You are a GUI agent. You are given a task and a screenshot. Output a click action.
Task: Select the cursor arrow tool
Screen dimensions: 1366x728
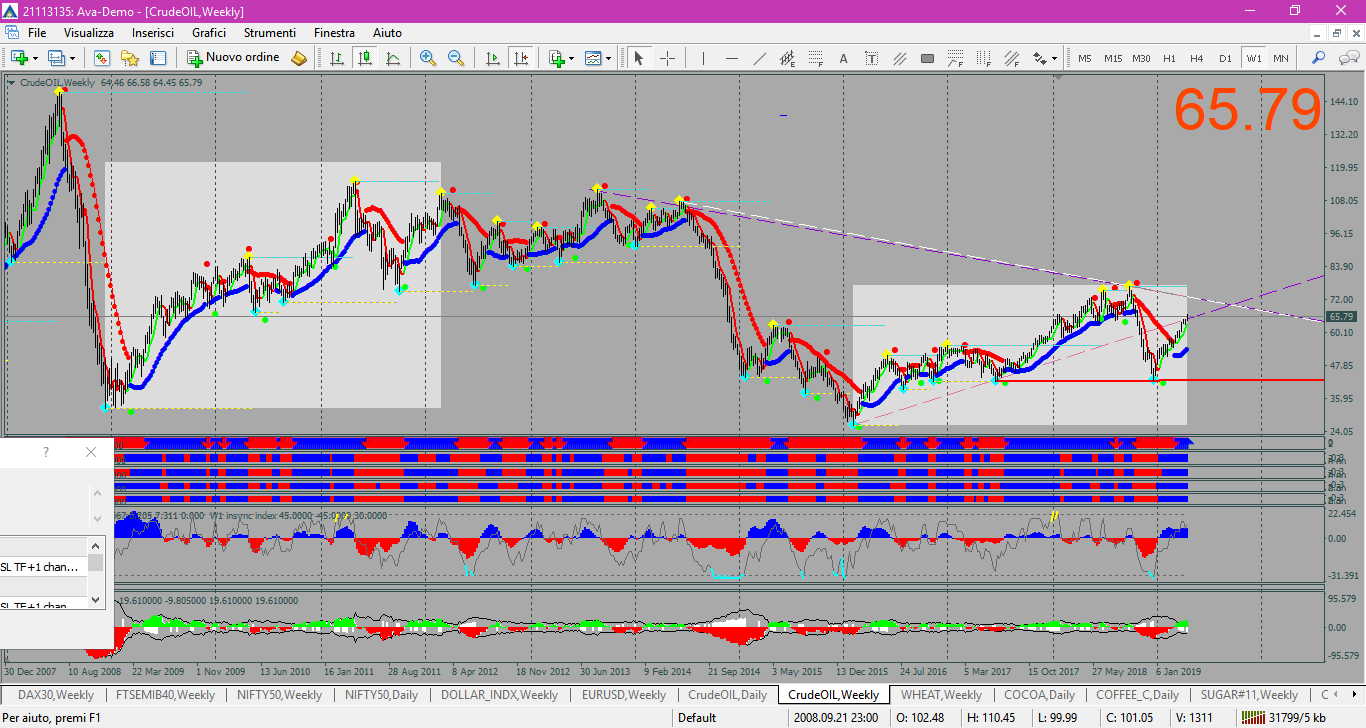(x=638, y=58)
